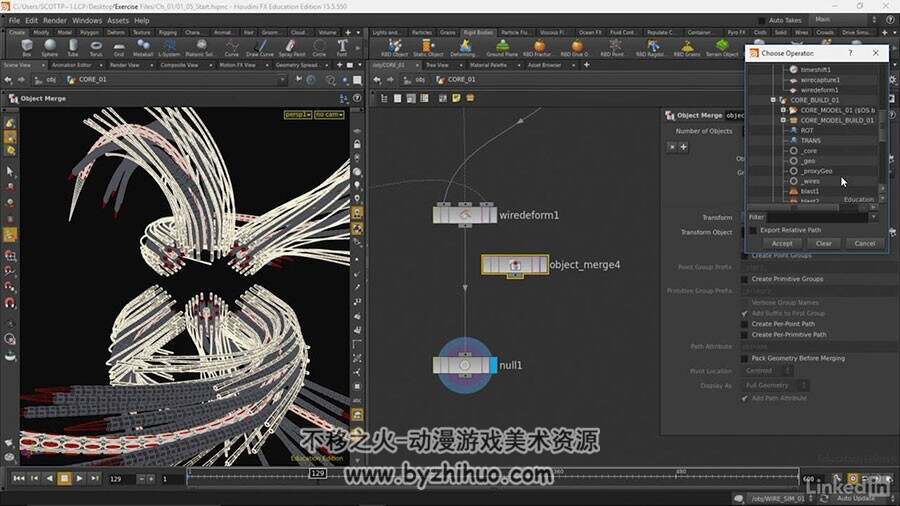
Task: Click the frame 129 marker on timeline
Action: coord(317,473)
